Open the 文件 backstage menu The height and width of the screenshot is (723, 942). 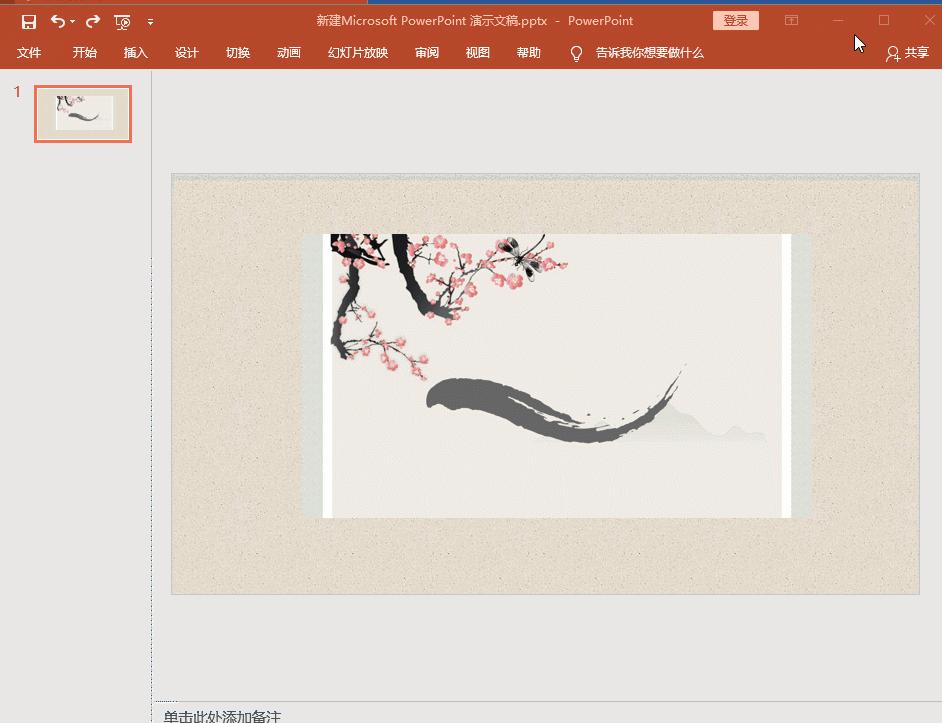pyautogui.click(x=29, y=53)
